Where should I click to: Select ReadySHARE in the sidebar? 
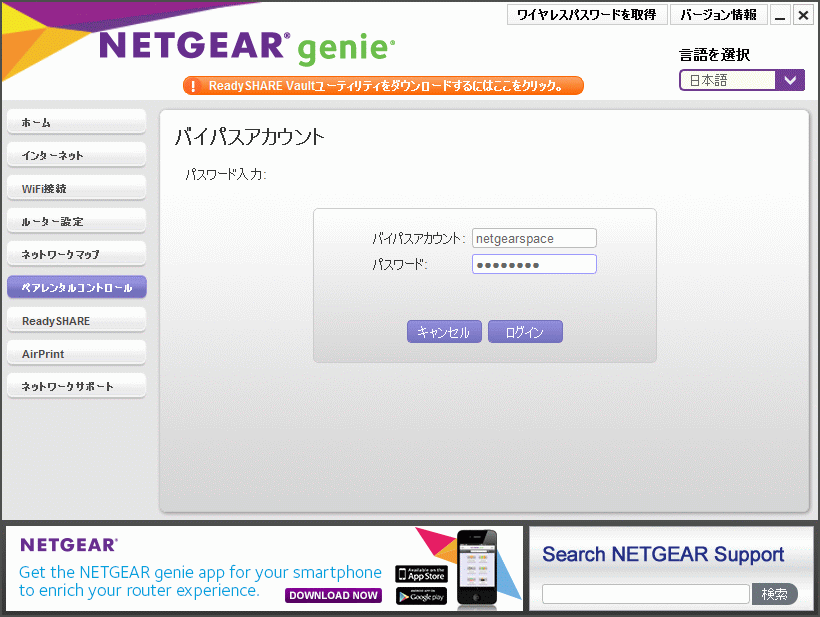(76, 321)
